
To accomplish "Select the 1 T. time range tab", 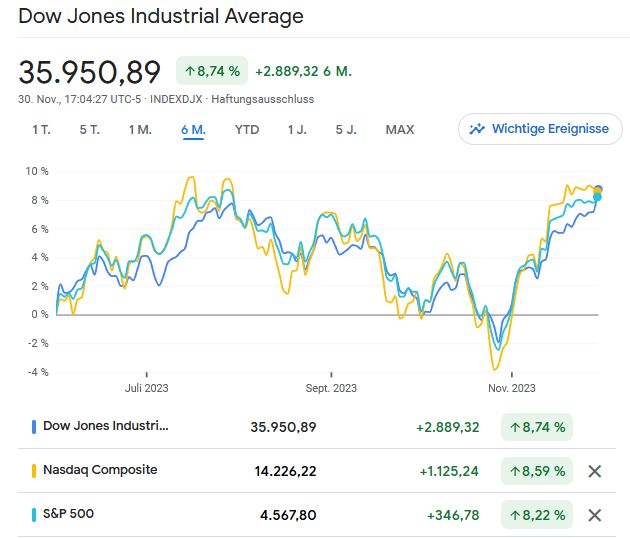I will click(41, 130).
